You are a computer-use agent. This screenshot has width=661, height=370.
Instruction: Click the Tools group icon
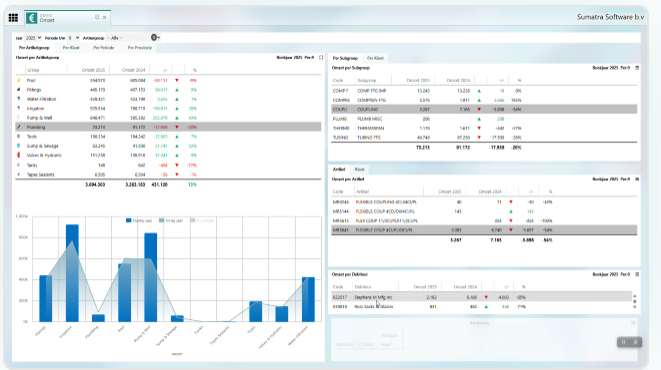(x=19, y=137)
